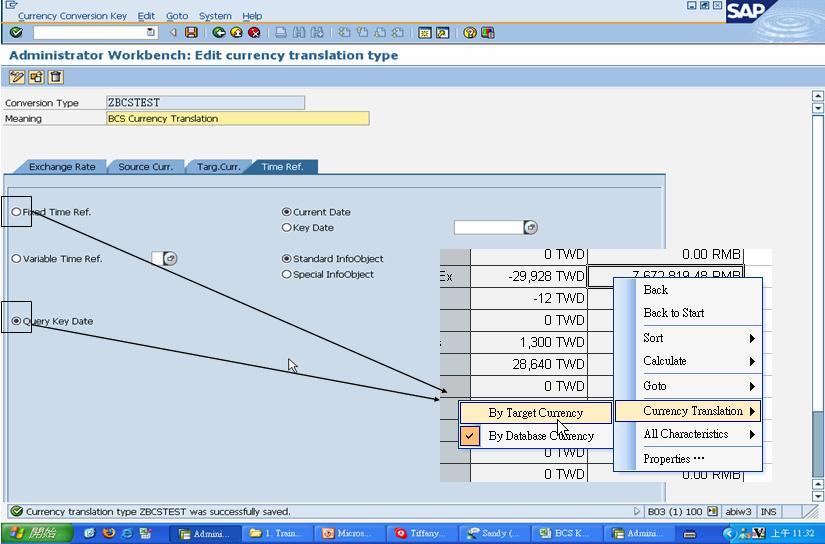Screen dimensions: 825x544
Task: Click the green Back arrow icon
Action: tap(219, 33)
